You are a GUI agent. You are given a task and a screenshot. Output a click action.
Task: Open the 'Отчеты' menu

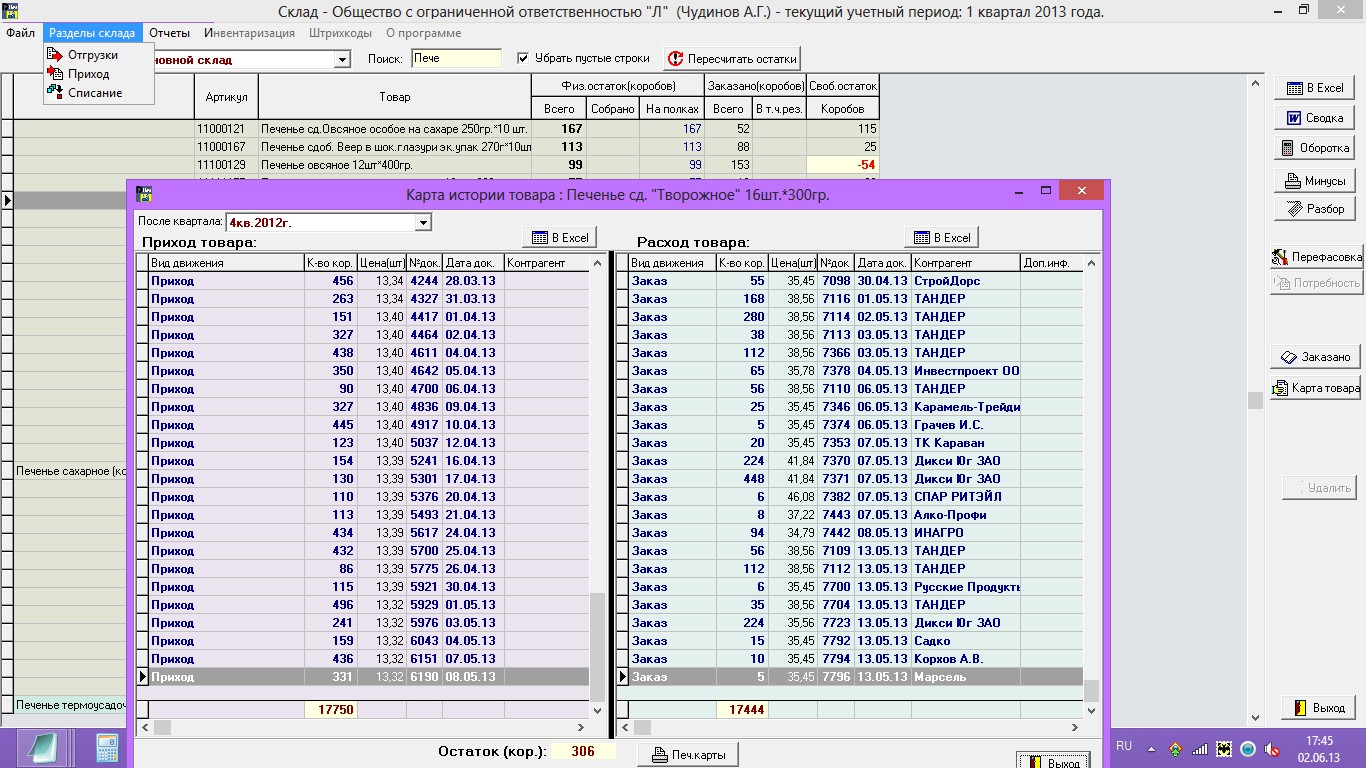click(169, 33)
